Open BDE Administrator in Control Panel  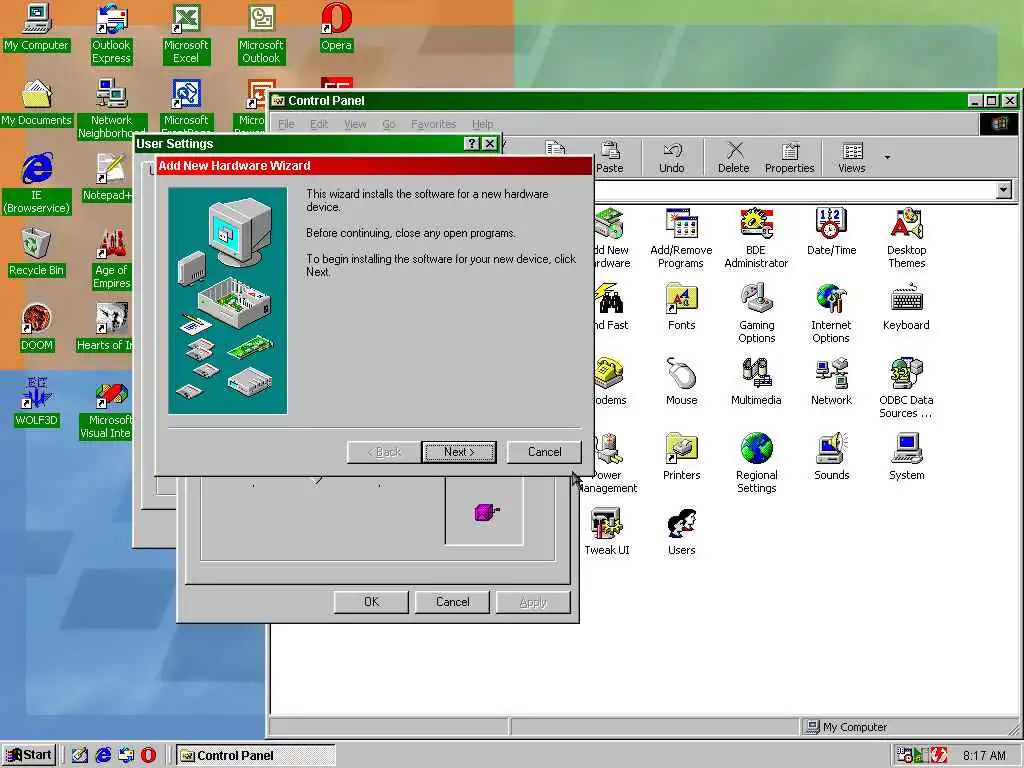pyautogui.click(x=756, y=238)
